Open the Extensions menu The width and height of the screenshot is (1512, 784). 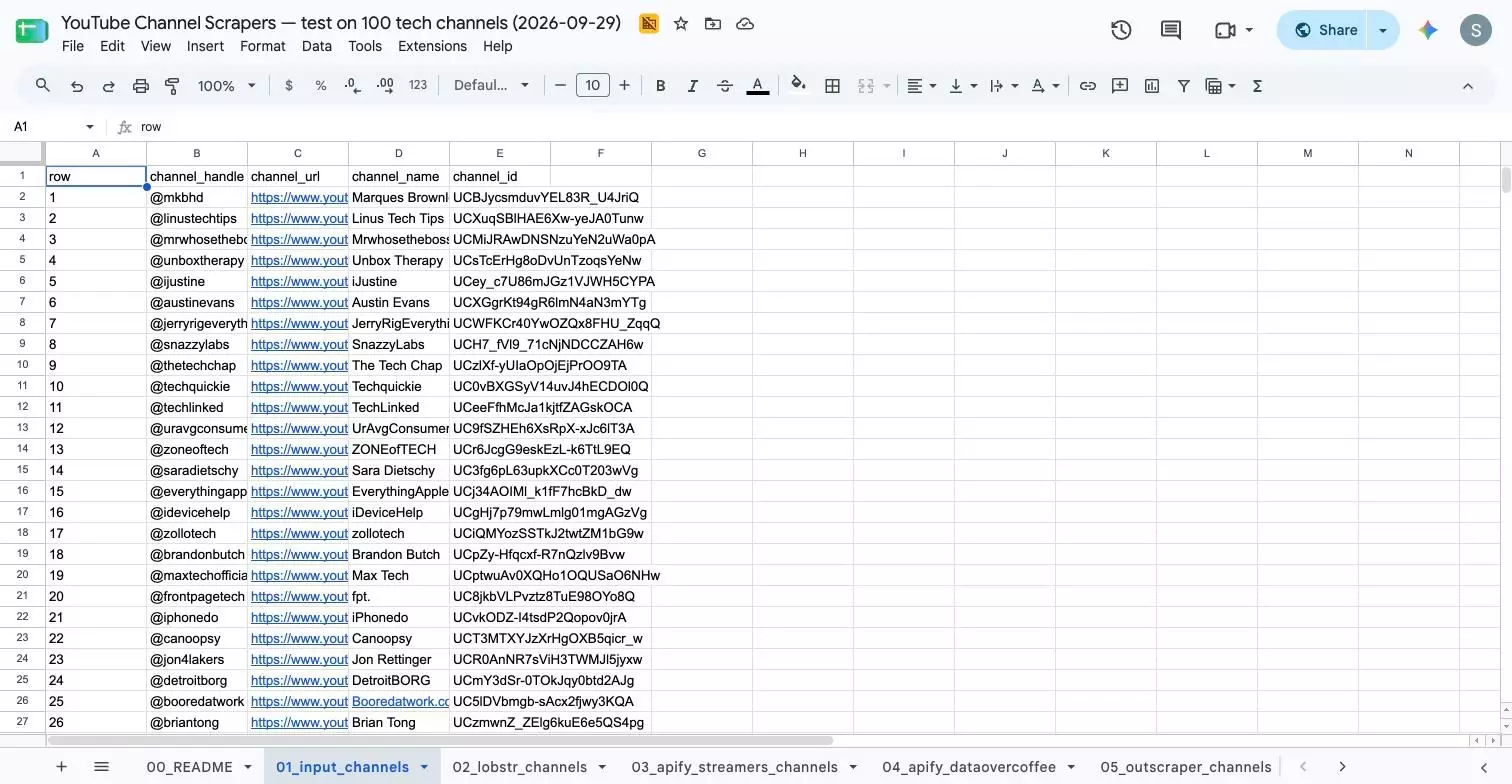[x=432, y=46]
